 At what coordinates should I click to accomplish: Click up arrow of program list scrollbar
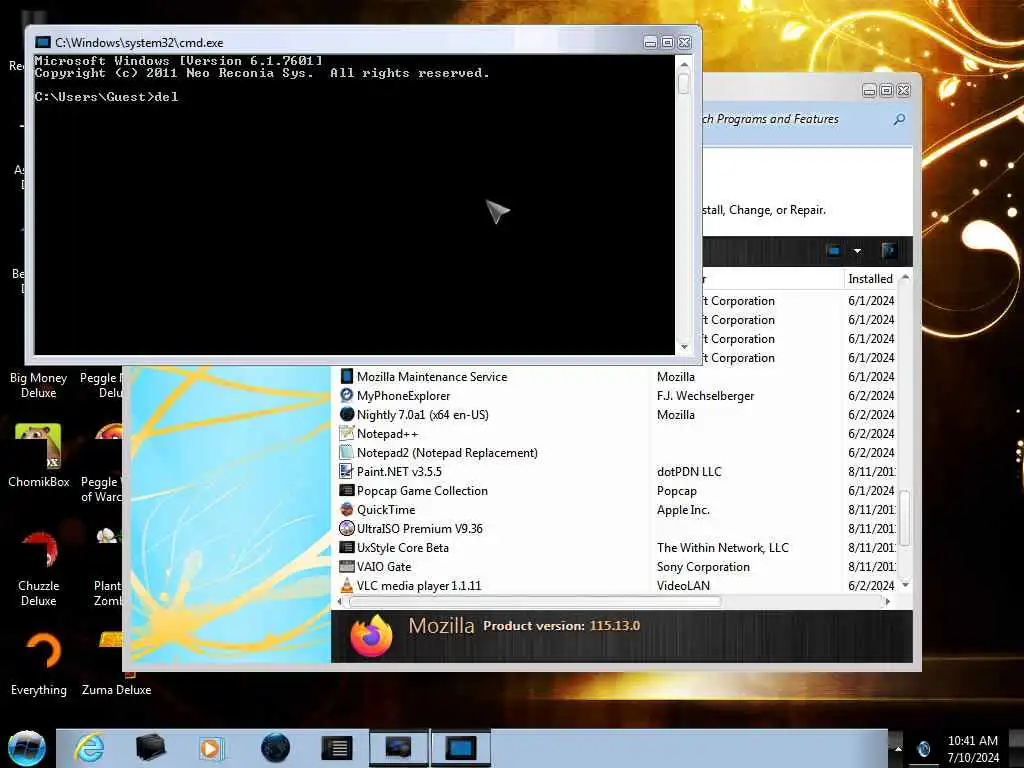pyautogui.click(x=904, y=278)
